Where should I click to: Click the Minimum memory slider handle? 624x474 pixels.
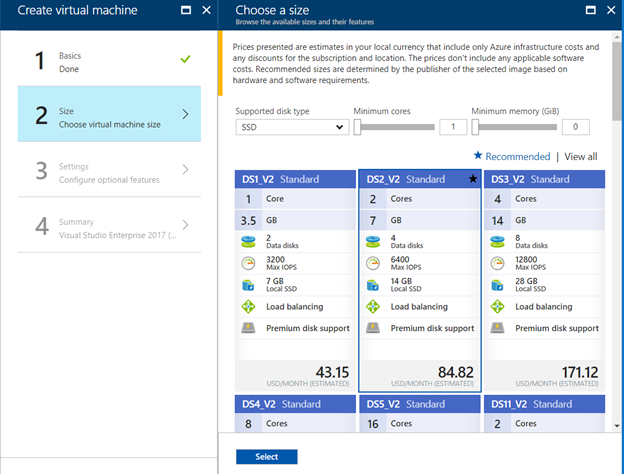(477, 127)
